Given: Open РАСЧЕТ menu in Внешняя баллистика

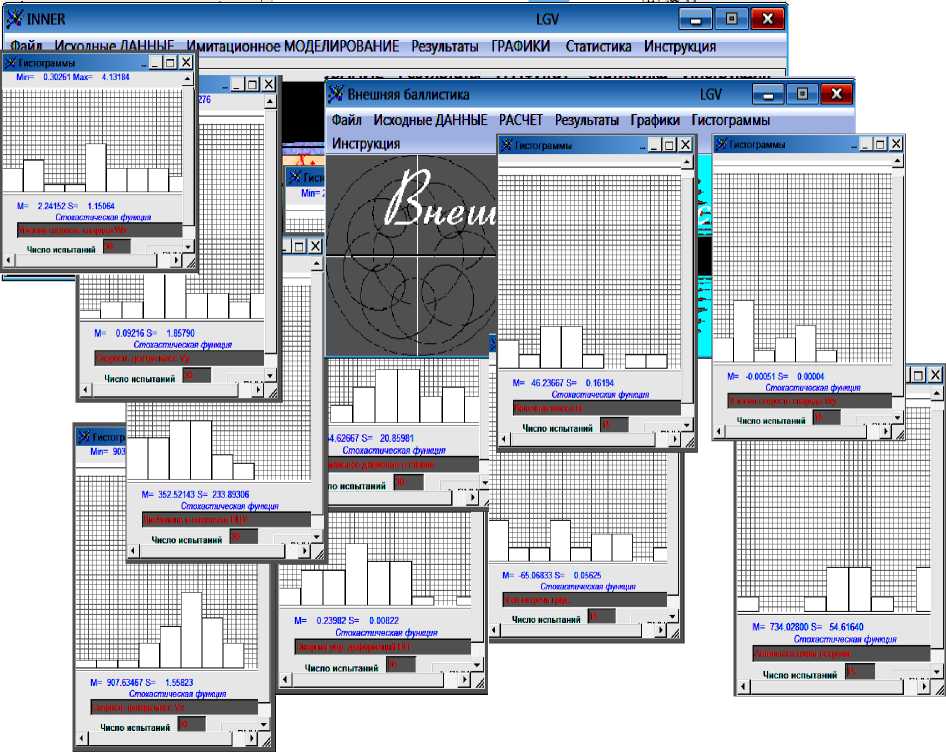Looking at the screenshot, I should pos(521,119).
